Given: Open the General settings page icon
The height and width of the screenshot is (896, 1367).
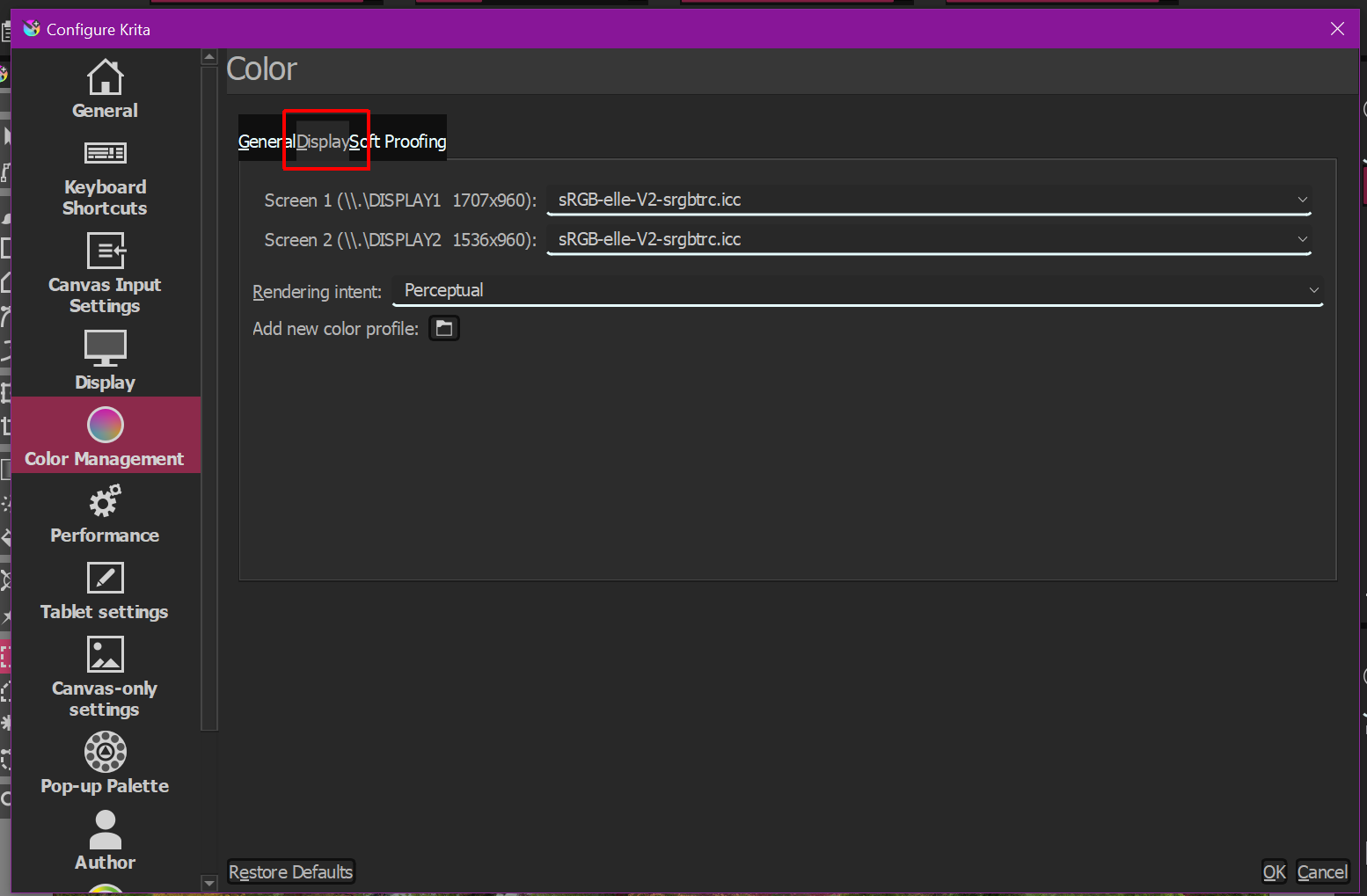Looking at the screenshot, I should pos(105,77).
